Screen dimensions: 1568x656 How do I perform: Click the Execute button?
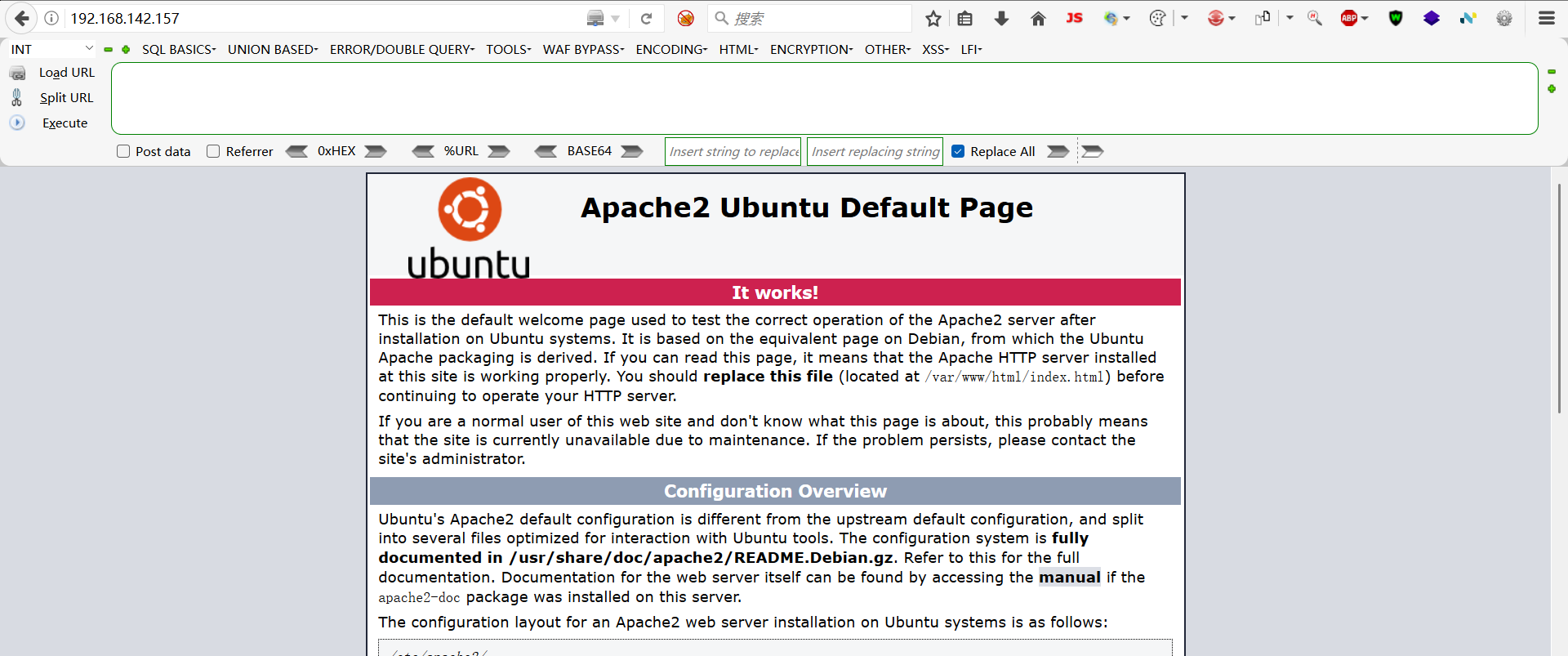[x=65, y=123]
